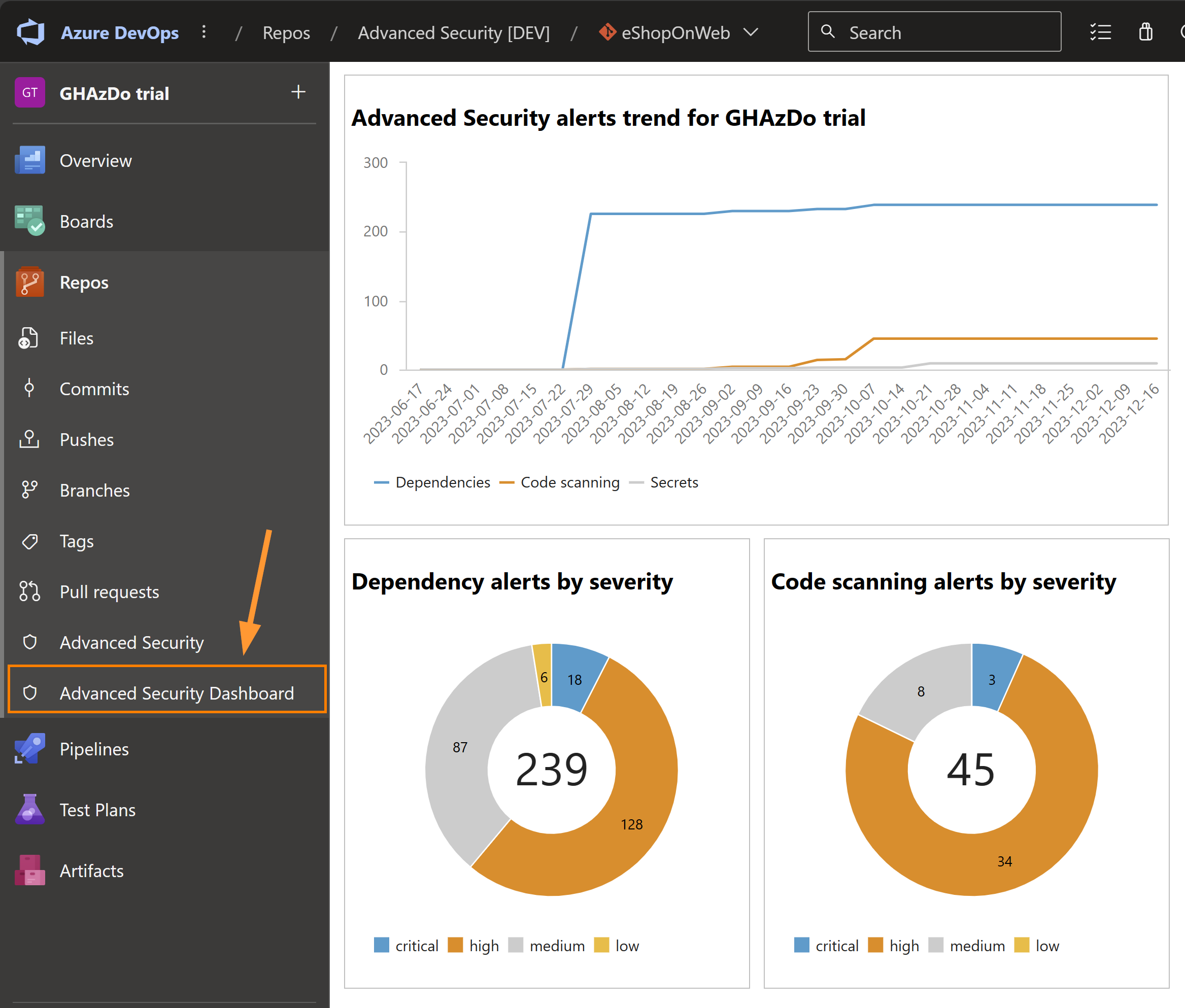
Task: Open the more options ellipsis next to Azure DevOps
Action: click(x=204, y=32)
